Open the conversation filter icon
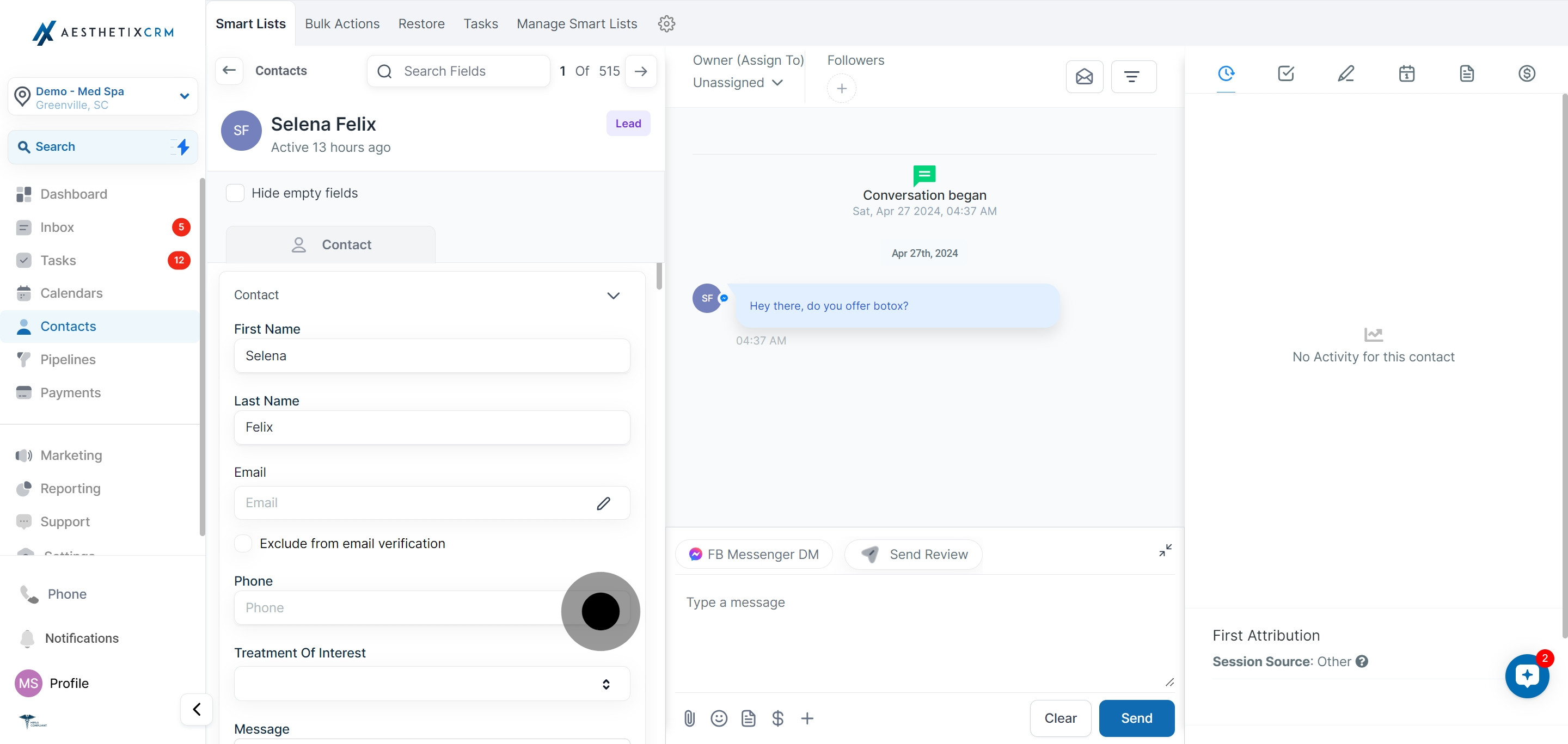Image resolution: width=1568 pixels, height=744 pixels. pyautogui.click(x=1133, y=77)
